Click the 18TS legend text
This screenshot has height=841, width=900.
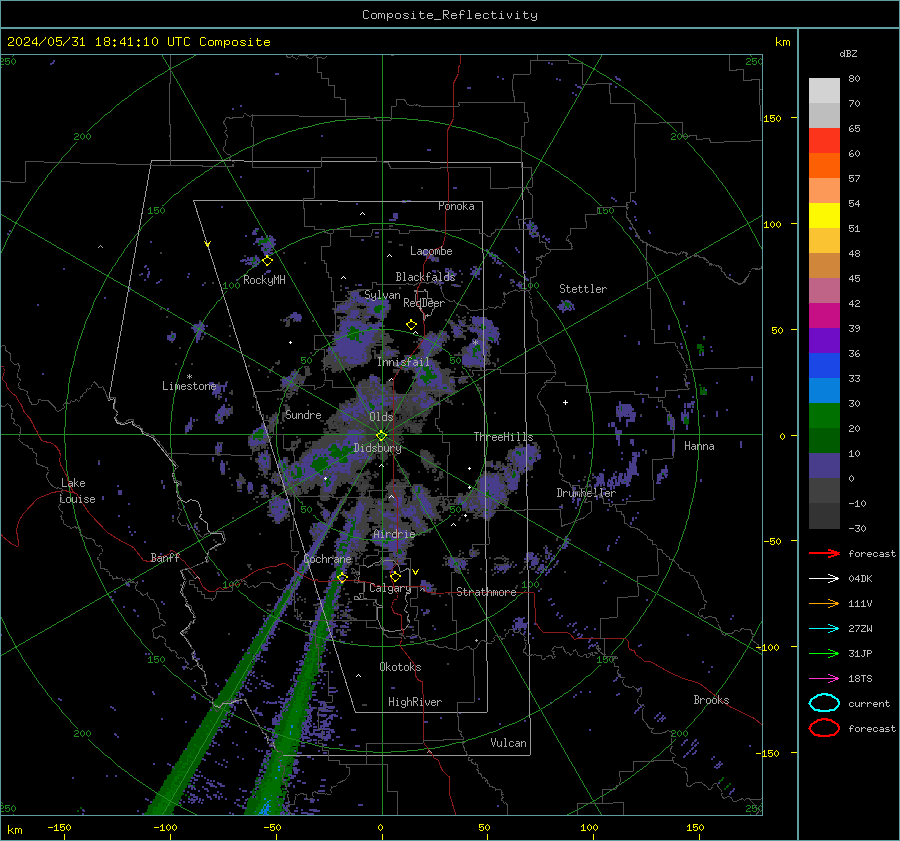[x=860, y=679]
